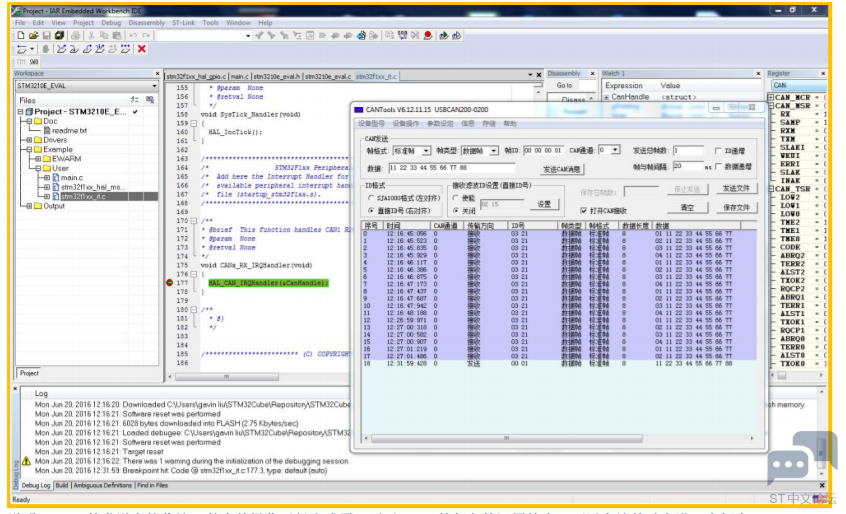Select the 使能 filter radio button

pyautogui.click(x=456, y=198)
